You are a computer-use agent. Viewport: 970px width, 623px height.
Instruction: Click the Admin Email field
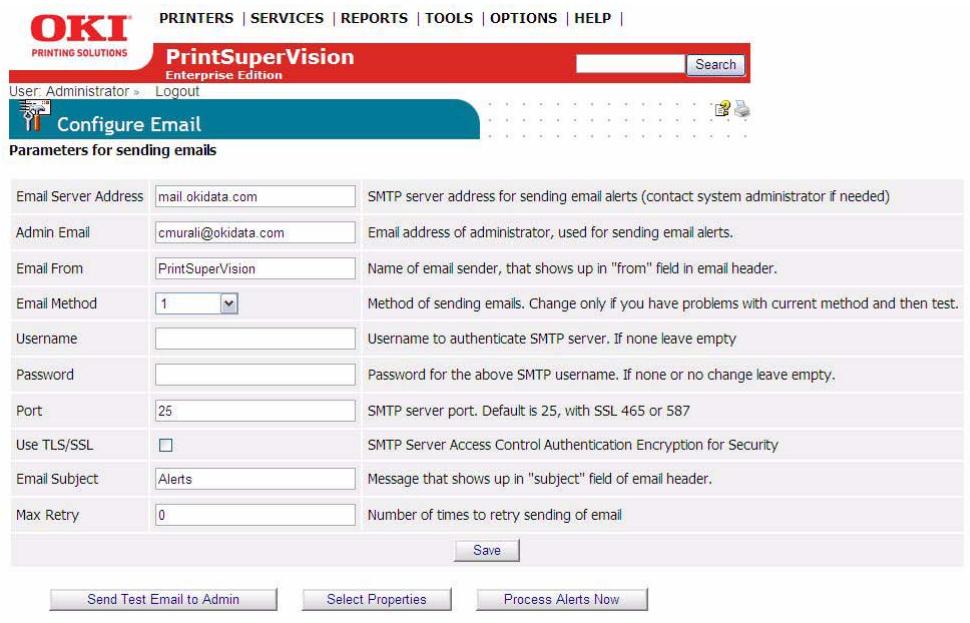point(255,233)
